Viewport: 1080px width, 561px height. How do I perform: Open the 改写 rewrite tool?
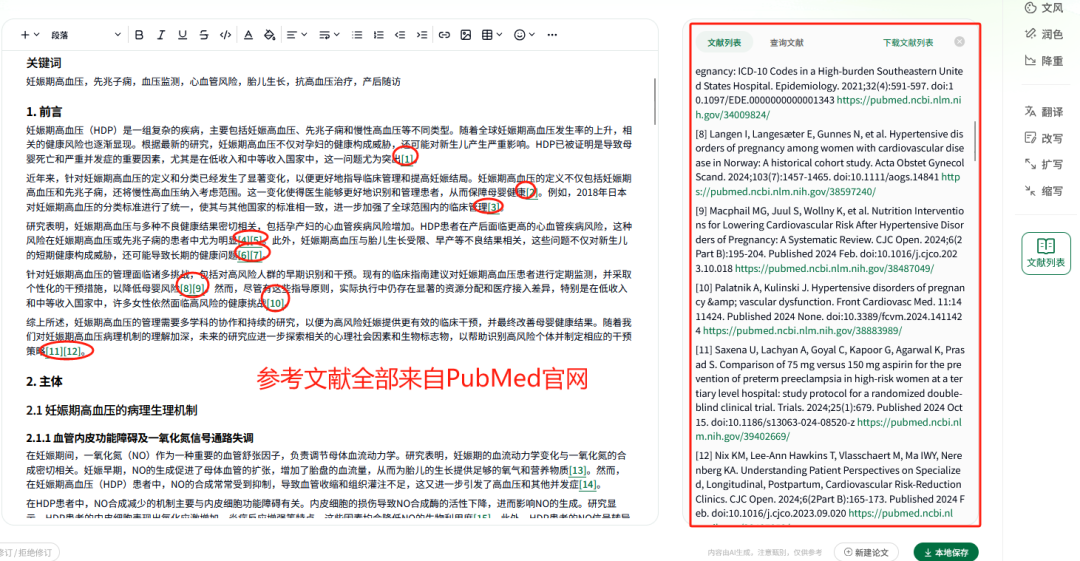[1044, 138]
